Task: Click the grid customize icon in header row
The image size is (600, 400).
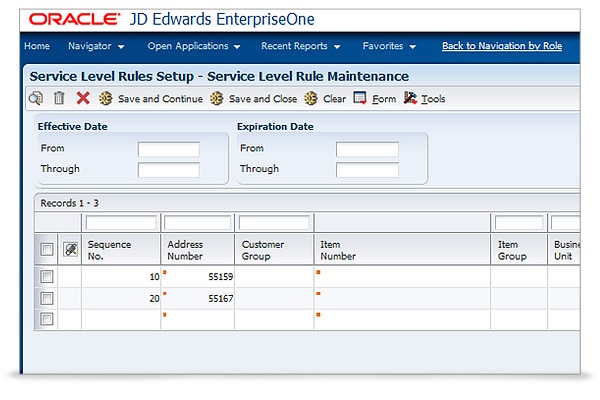Action: [70, 249]
